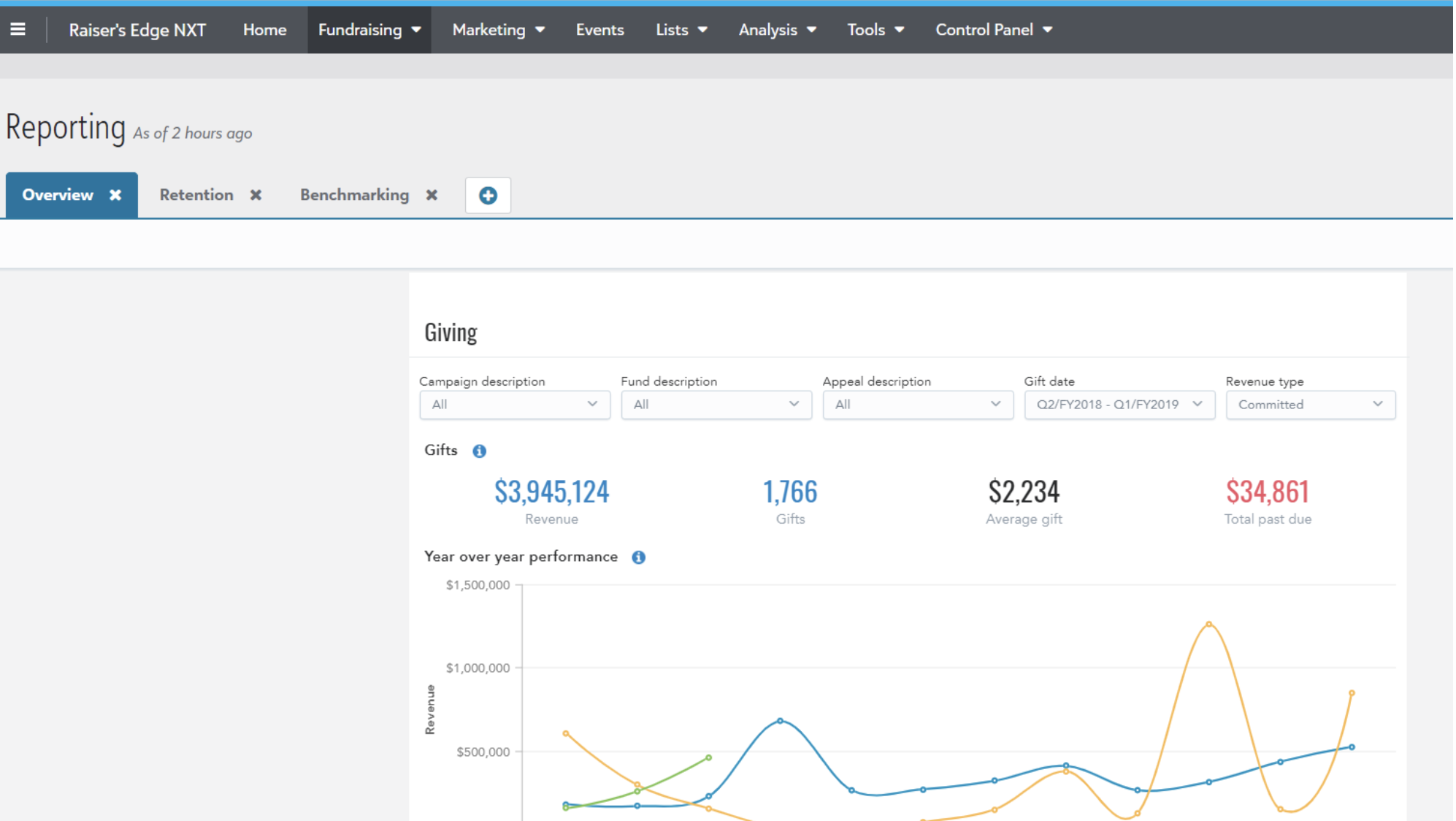This screenshot has width=1456, height=821.
Task: Open the Events page link
Action: pos(599,30)
